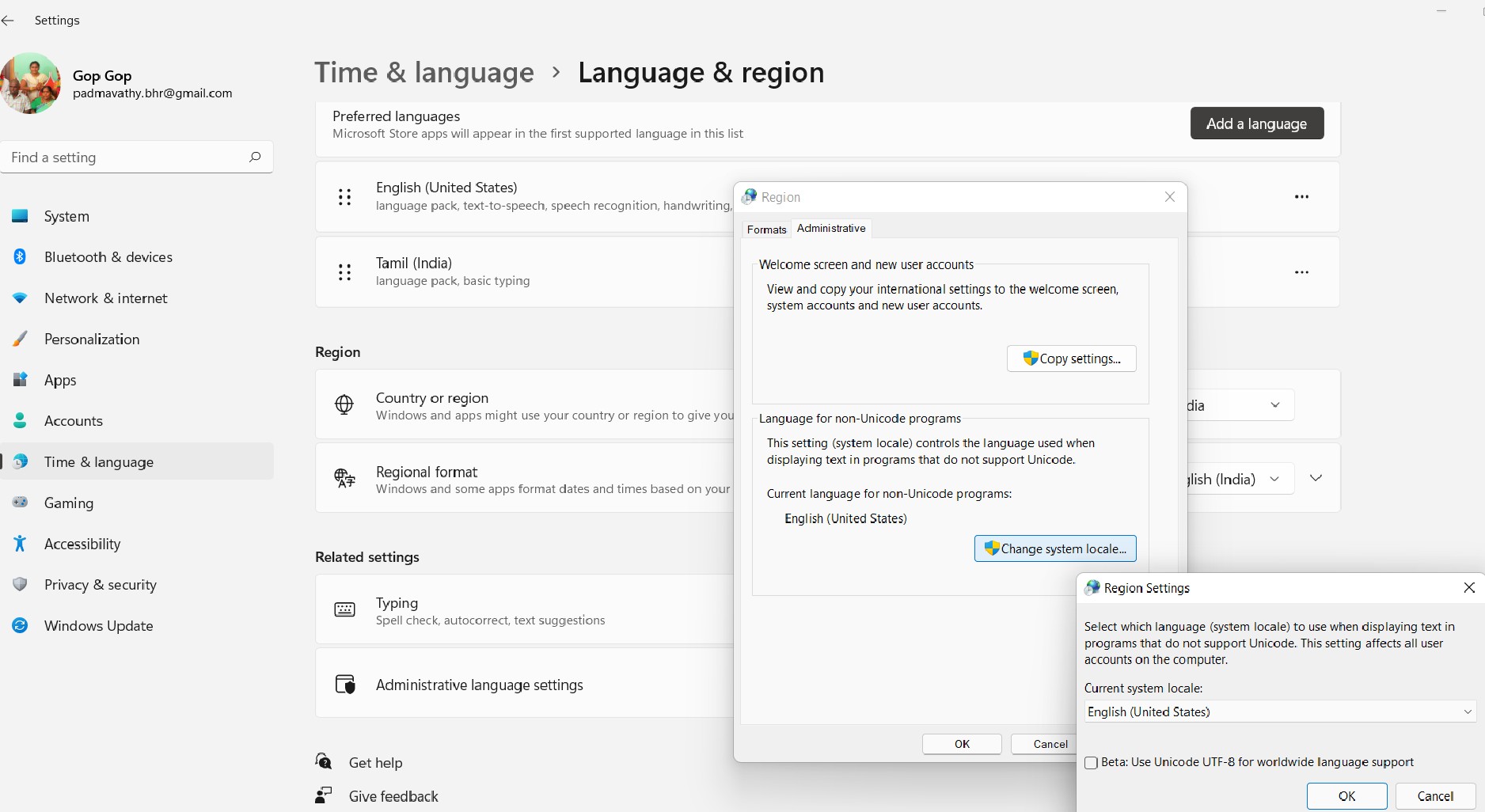Click the Copy settings... button
The image size is (1485, 812).
pyautogui.click(x=1072, y=359)
